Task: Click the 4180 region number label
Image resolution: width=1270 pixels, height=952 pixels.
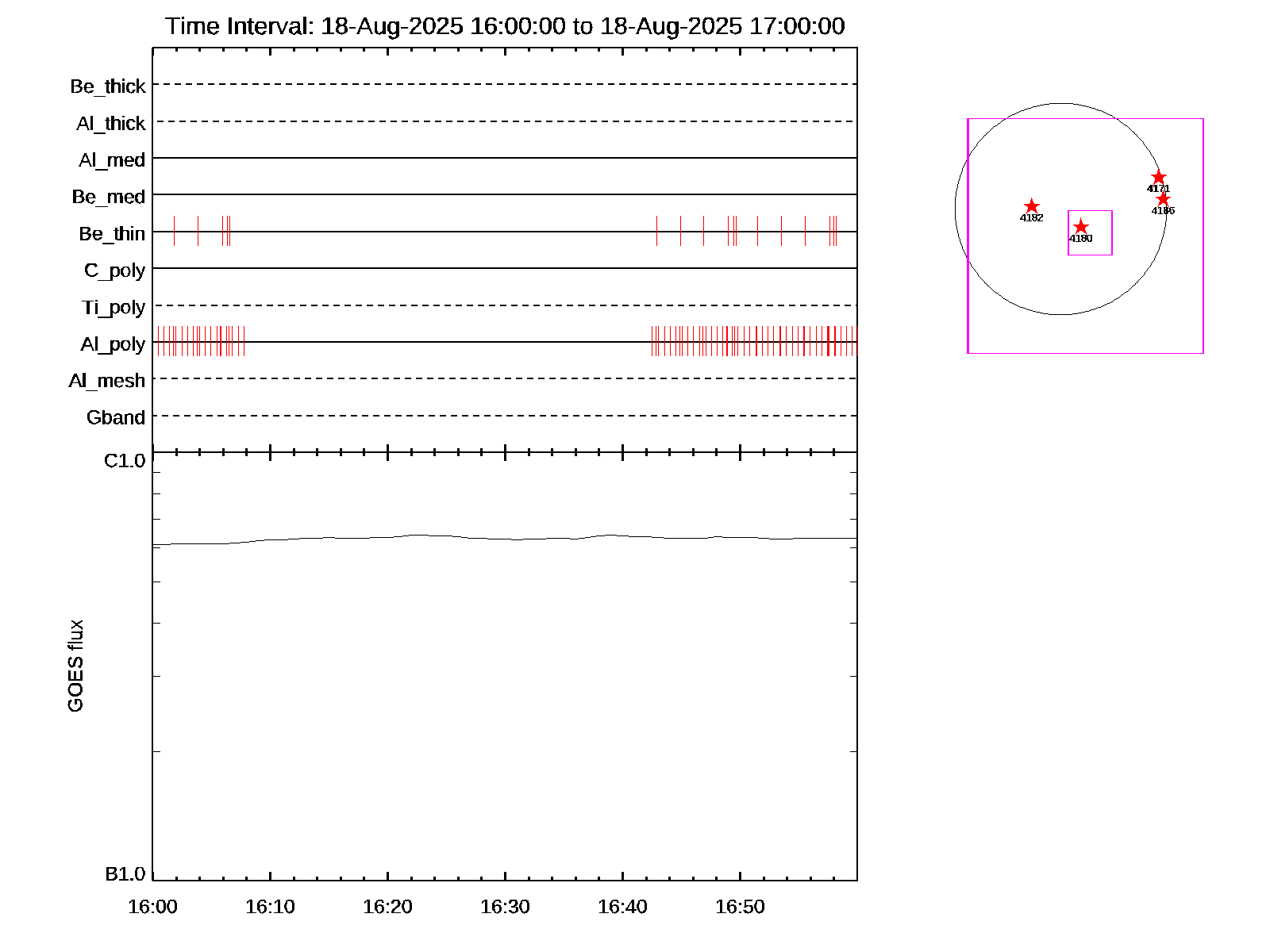Action: click(x=1080, y=239)
